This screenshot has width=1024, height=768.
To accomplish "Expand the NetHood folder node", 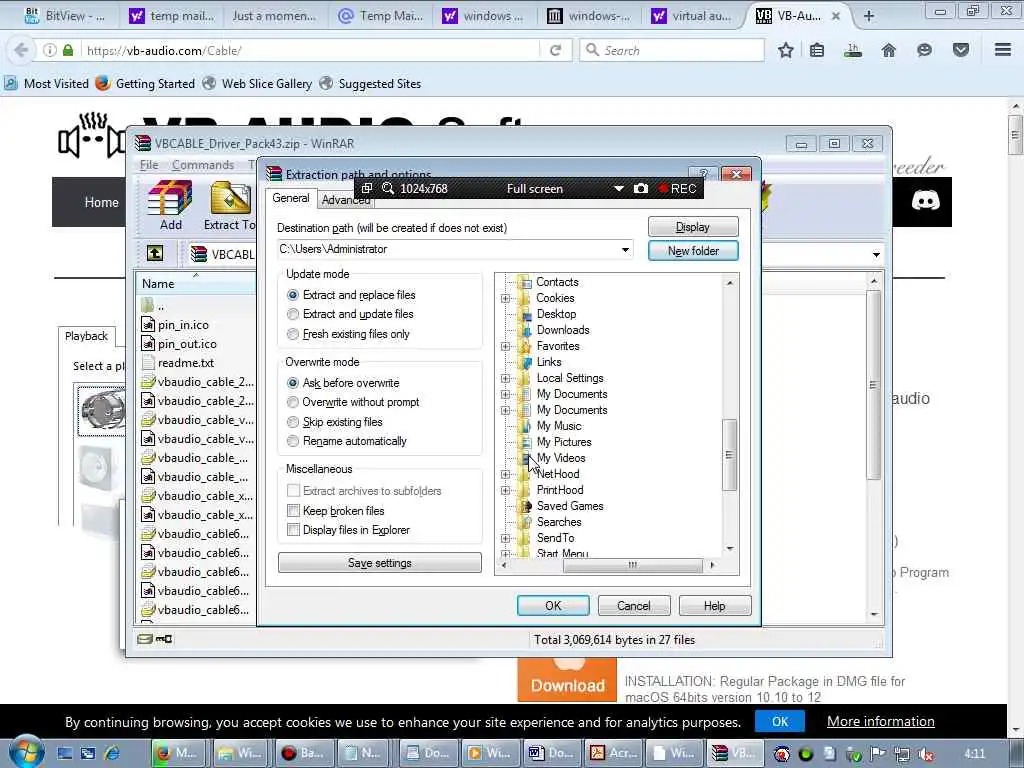I will click(505, 474).
